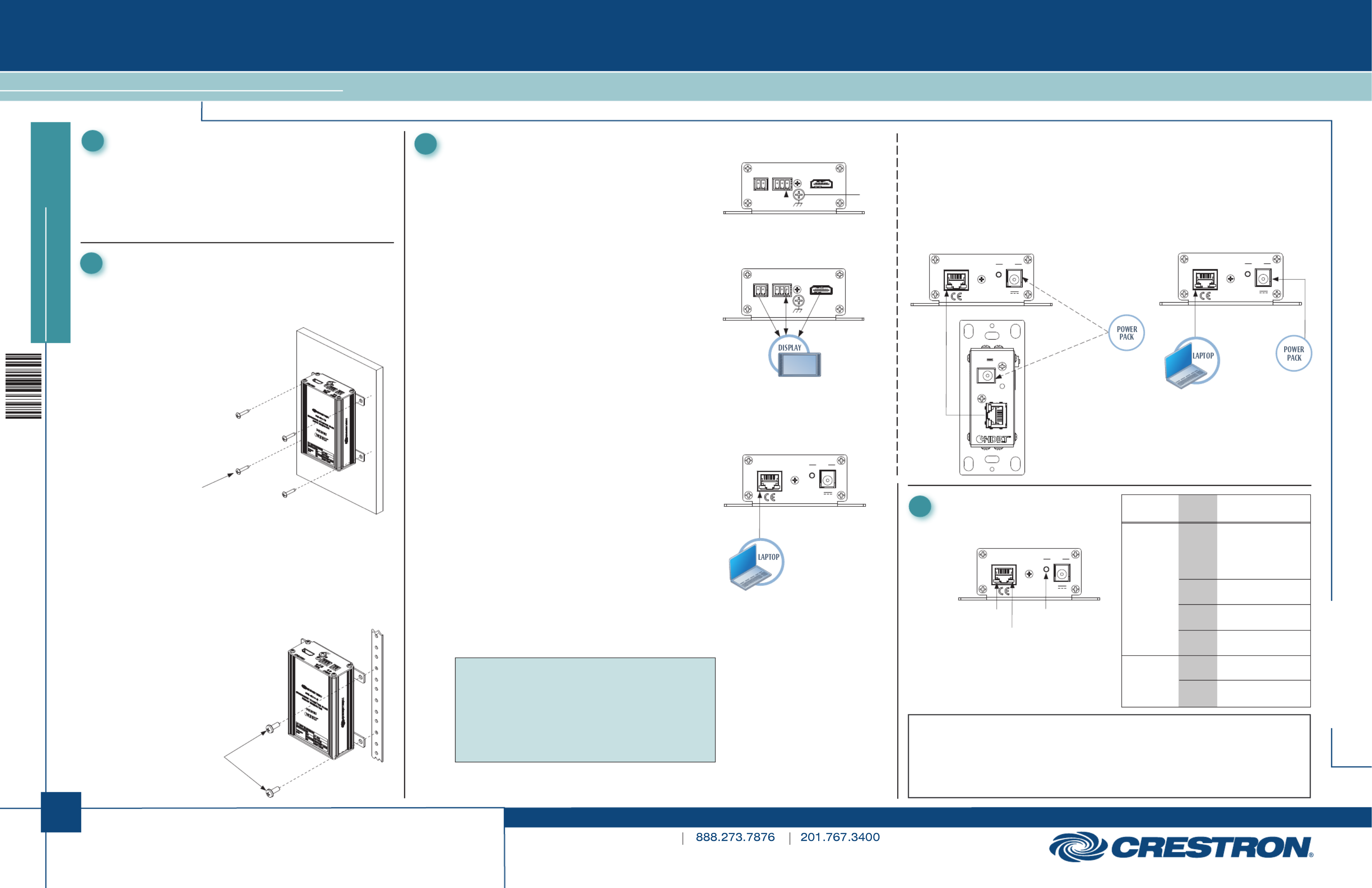Image resolution: width=1372 pixels, height=888 pixels.
Task: Click the HDMI port on the top device diagram
Action: pyautogui.click(x=822, y=184)
